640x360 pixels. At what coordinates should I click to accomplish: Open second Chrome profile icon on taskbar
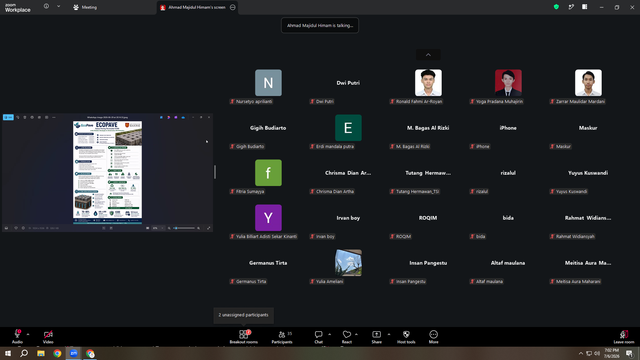tap(90, 353)
